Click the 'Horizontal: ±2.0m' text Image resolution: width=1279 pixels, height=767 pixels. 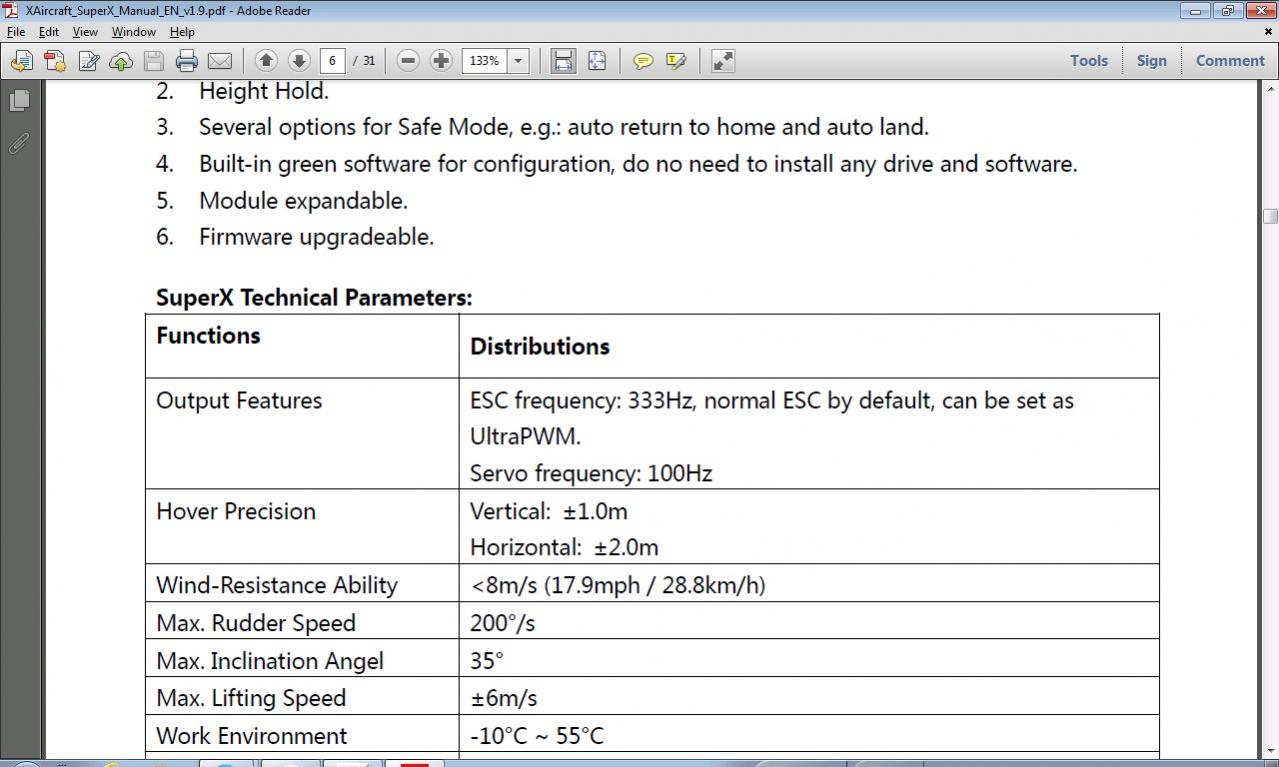click(564, 547)
